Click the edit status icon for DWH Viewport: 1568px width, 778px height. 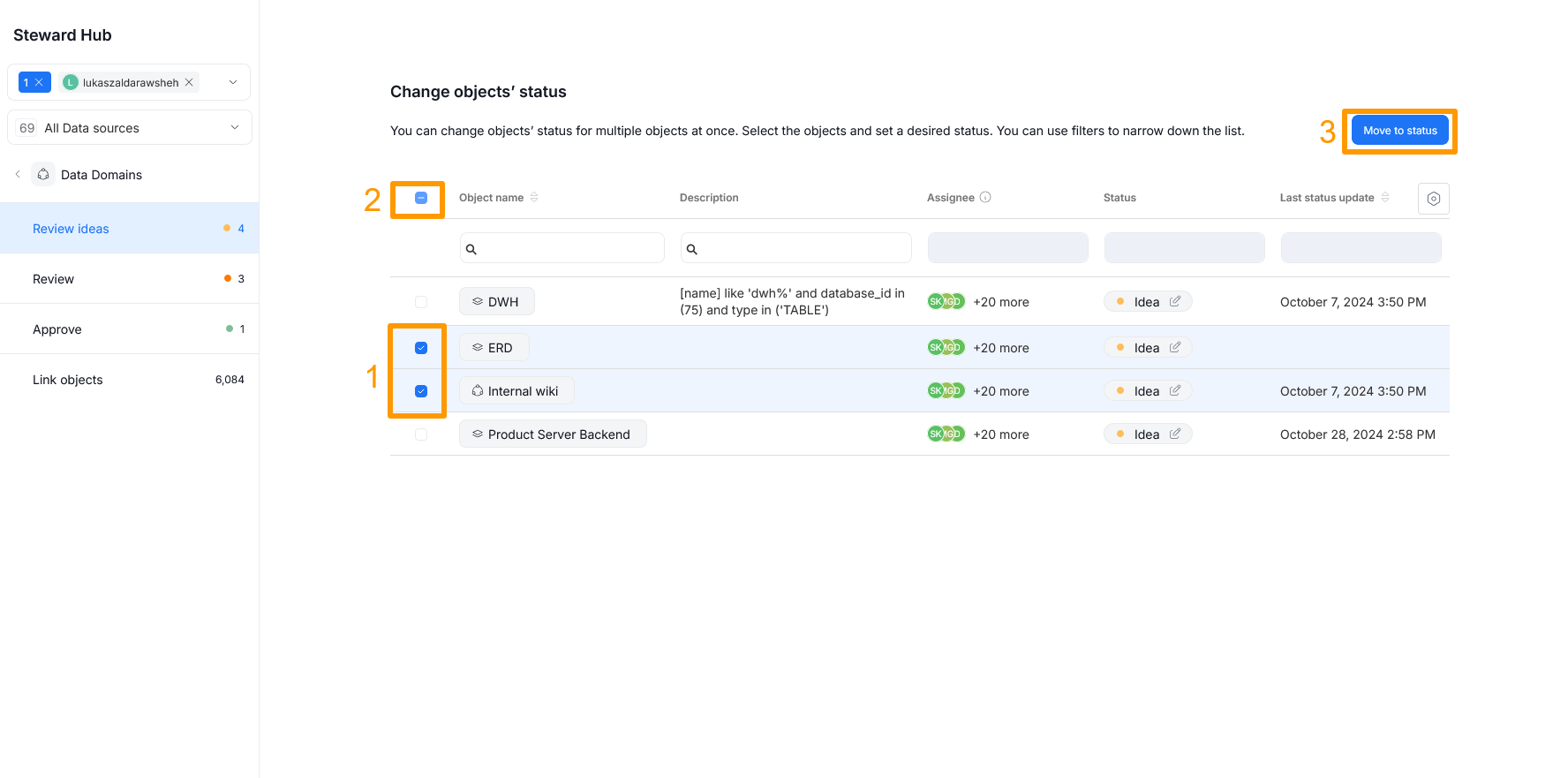tap(1175, 301)
